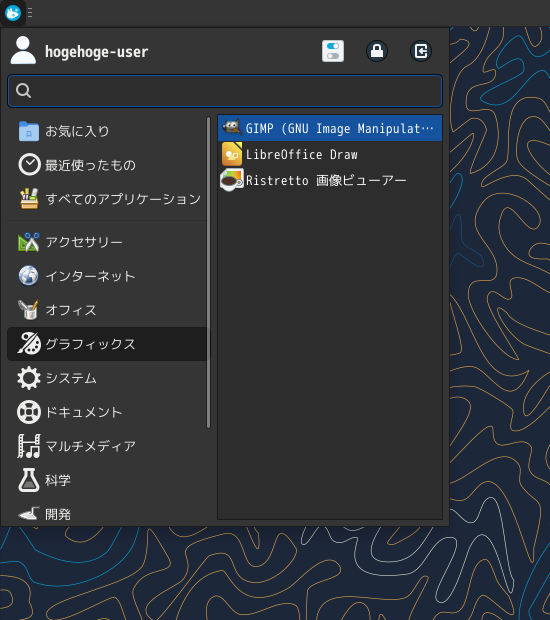The height and width of the screenshot is (620, 550).
Task: Click the category list scrollbar
Action: pyautogui.click(x=208, y=272)
